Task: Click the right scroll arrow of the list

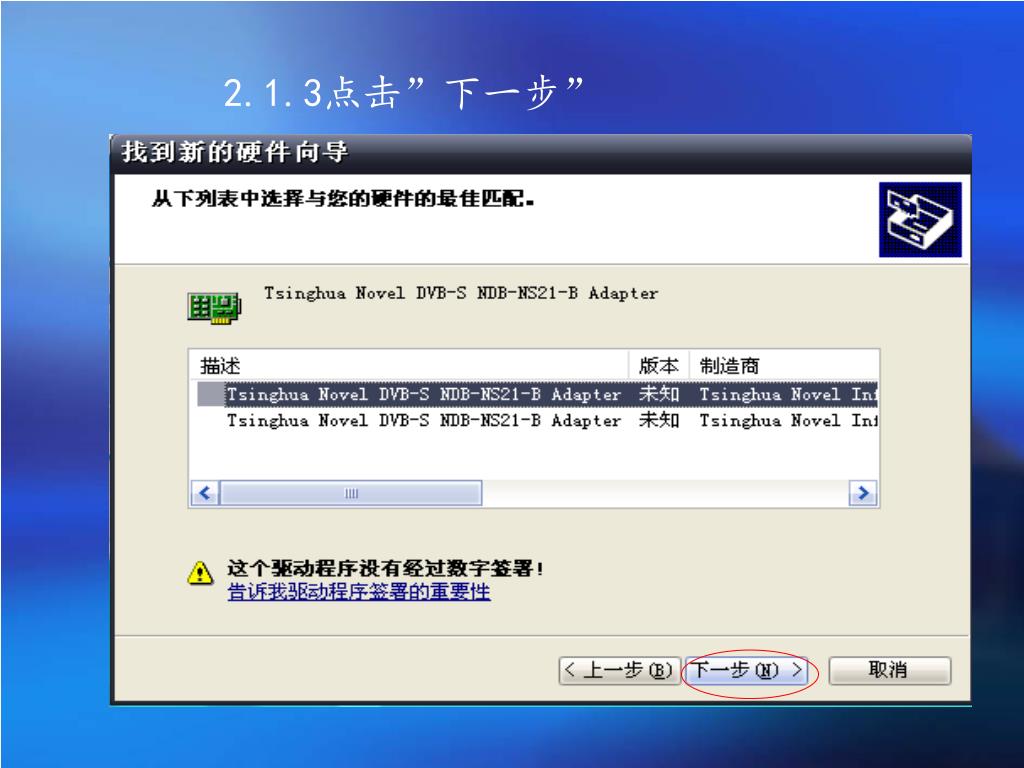Action: 863,493
